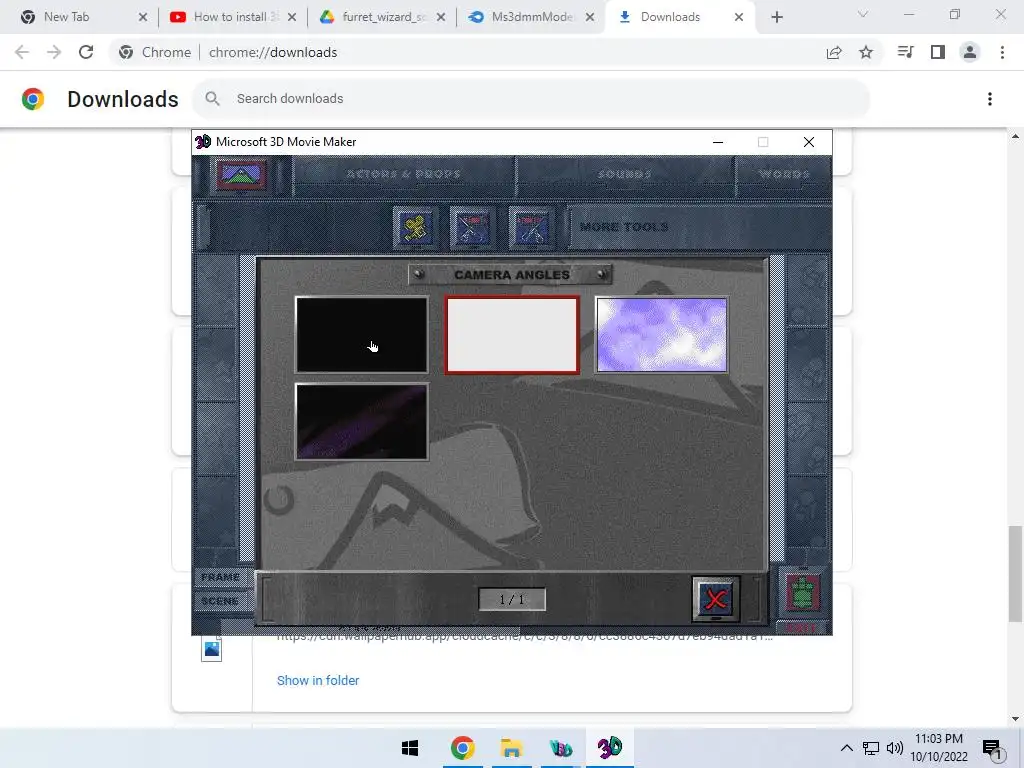Open the Windows Start menu
This screenshot has width=1024, height=768.
pos(410,748)
